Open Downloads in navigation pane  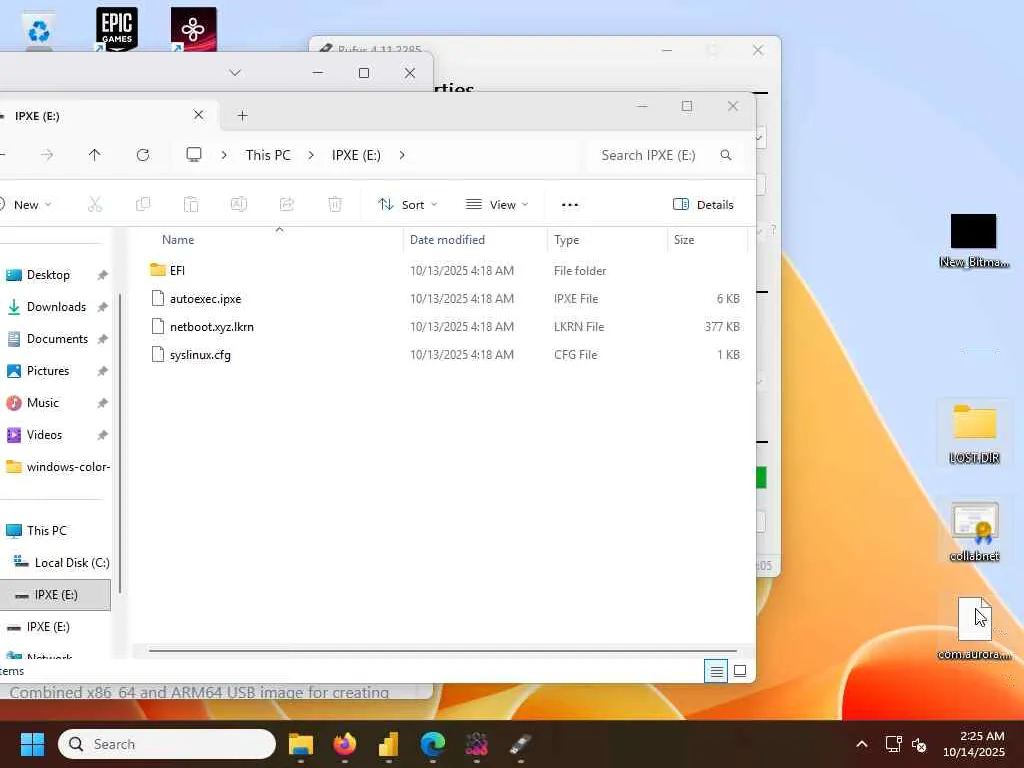tap(56, 307)
